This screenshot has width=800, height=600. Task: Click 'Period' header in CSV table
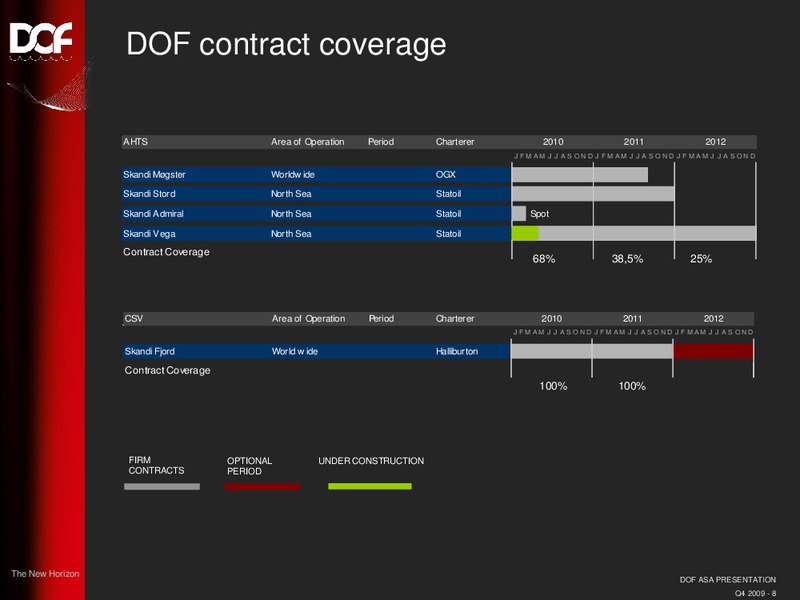pos(381,318)
